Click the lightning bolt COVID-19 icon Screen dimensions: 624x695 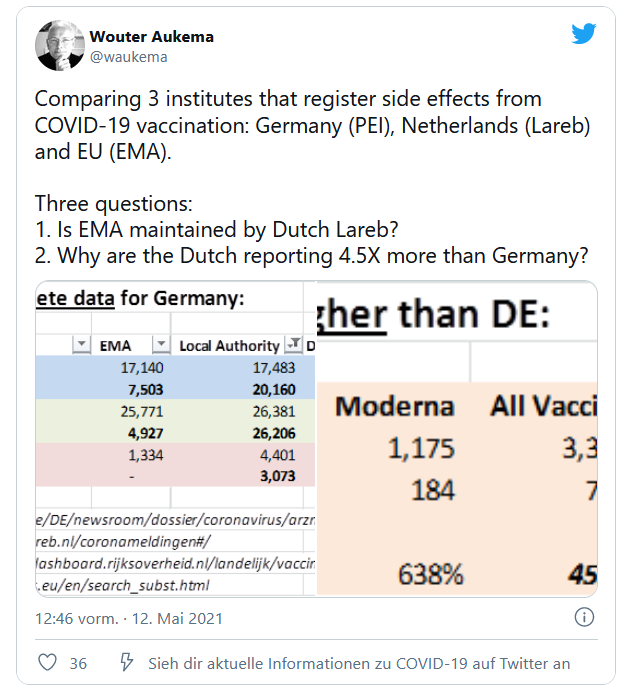pyautogui.click(x=126, y=662)
